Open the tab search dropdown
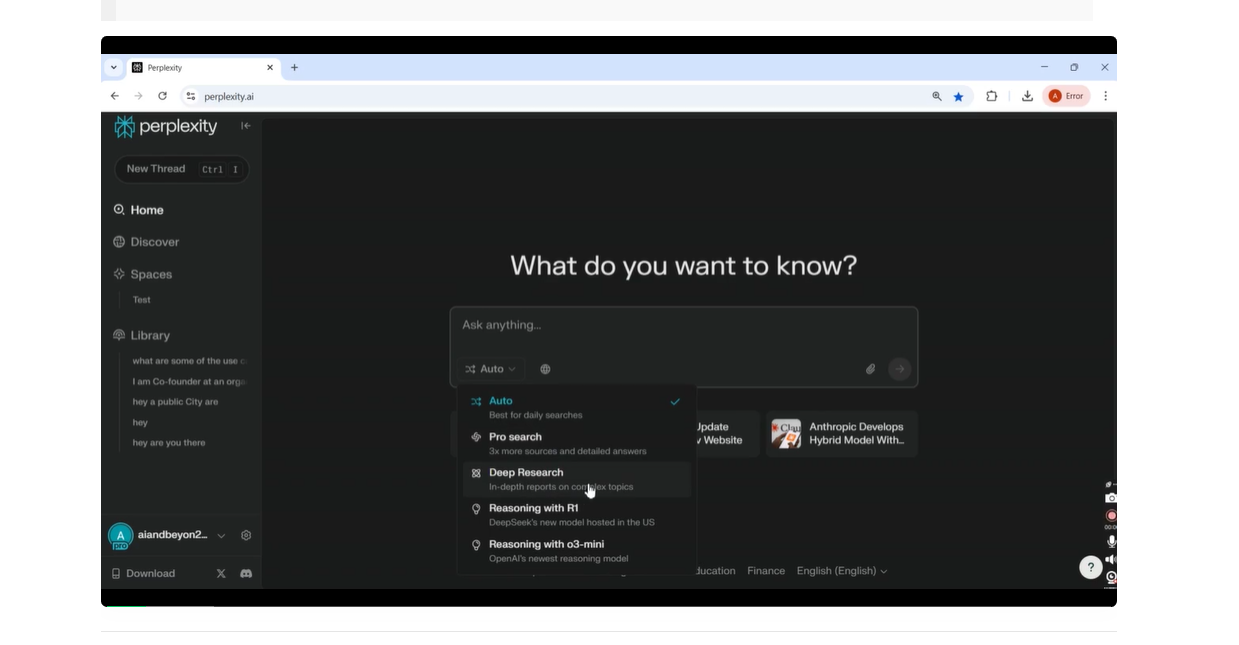The width and height of the screenshot is (1239, 645). 114,68
